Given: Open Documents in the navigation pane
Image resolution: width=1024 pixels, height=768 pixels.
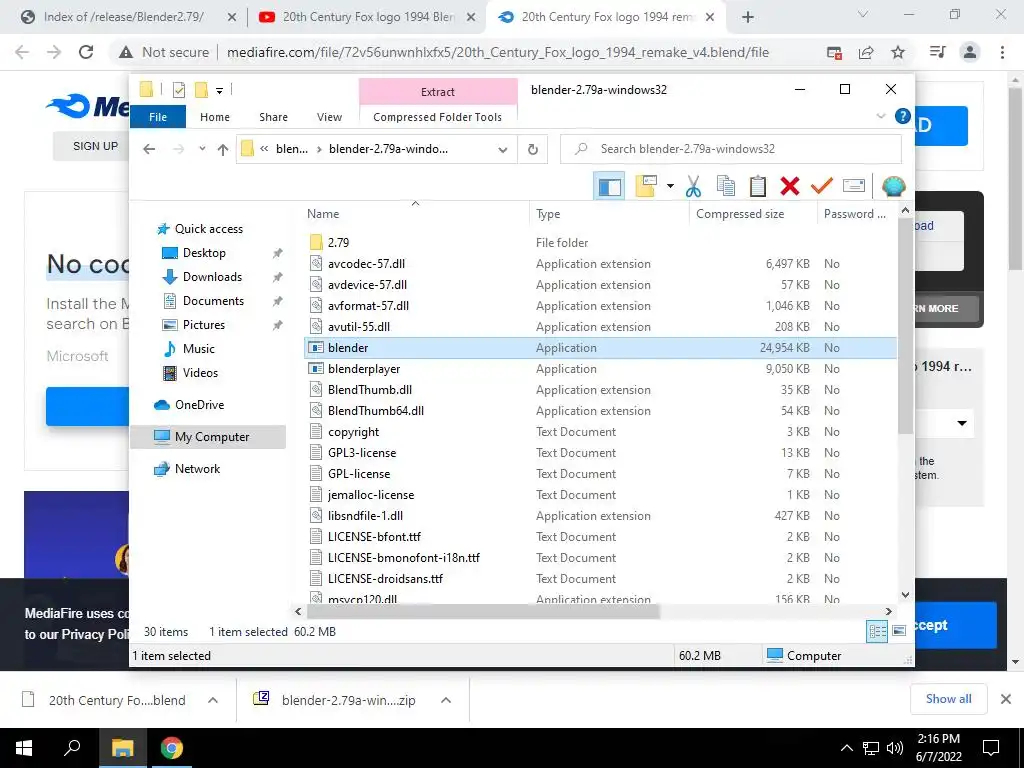Looking at the screenshot, I should (213, 301).
